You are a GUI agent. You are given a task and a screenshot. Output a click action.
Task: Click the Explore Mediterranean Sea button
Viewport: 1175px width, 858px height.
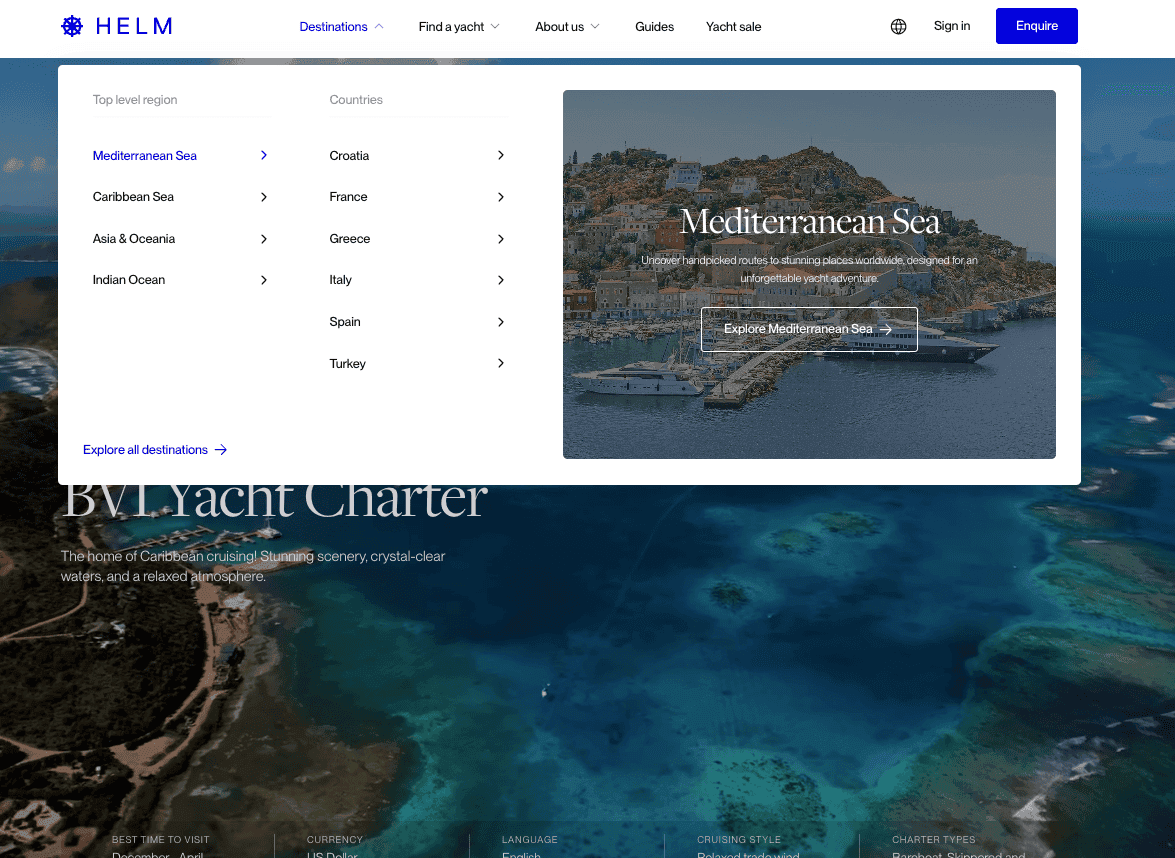tap(808, 329)
